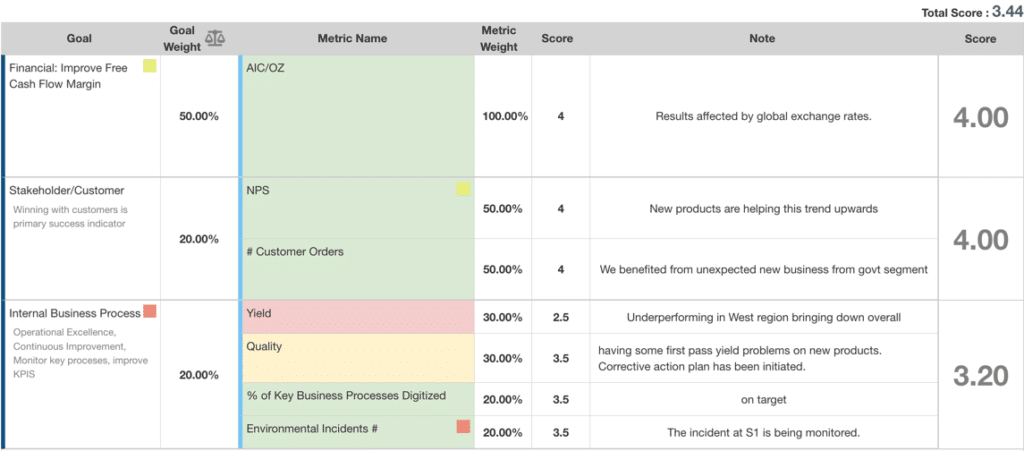The width and height of the screenshot is (1024, 451).
Task: Click red status square beside Internal Business Process
Action: (150, 312)
